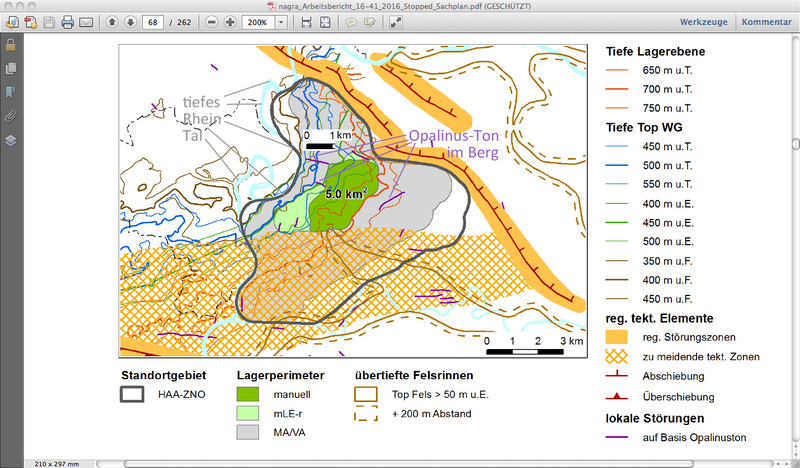Open the Layers panel in sidebar

click(x=10, y=140)
